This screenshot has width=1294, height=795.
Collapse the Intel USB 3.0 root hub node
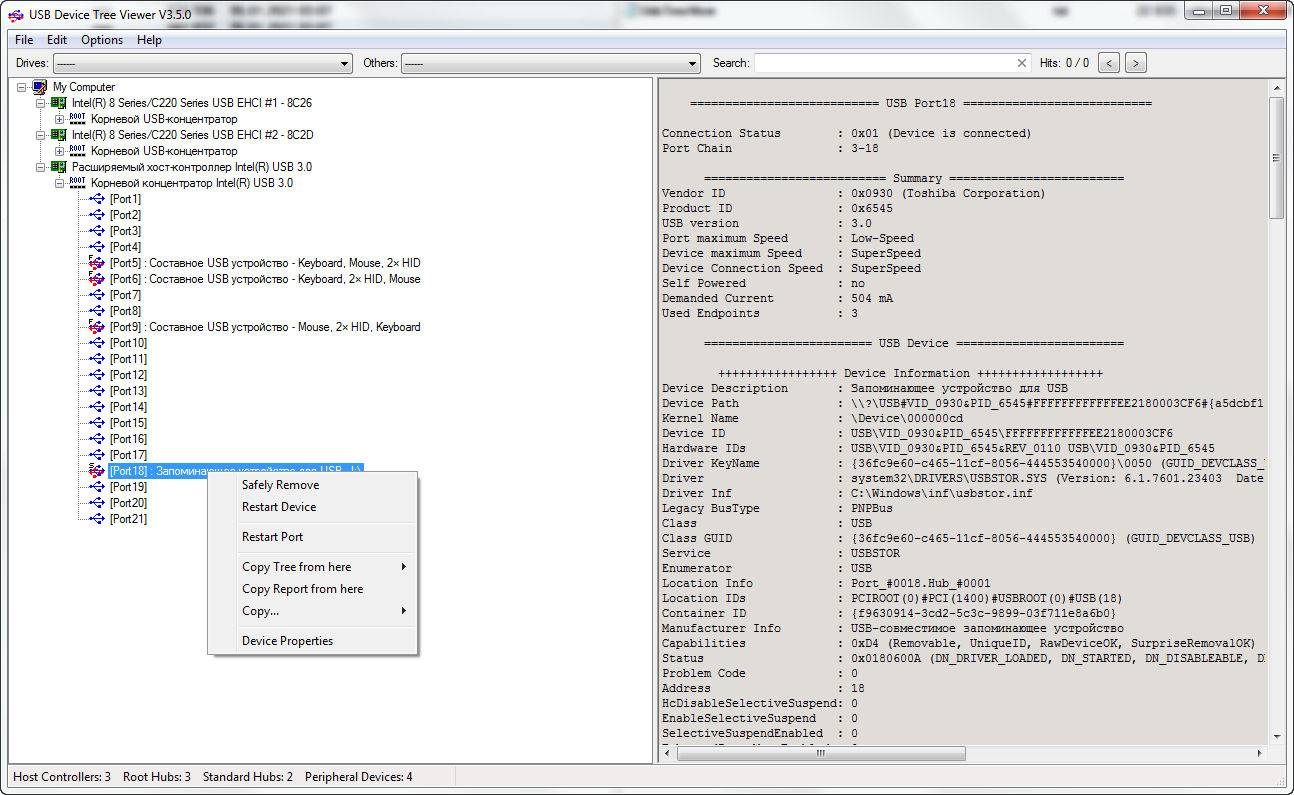60,183
